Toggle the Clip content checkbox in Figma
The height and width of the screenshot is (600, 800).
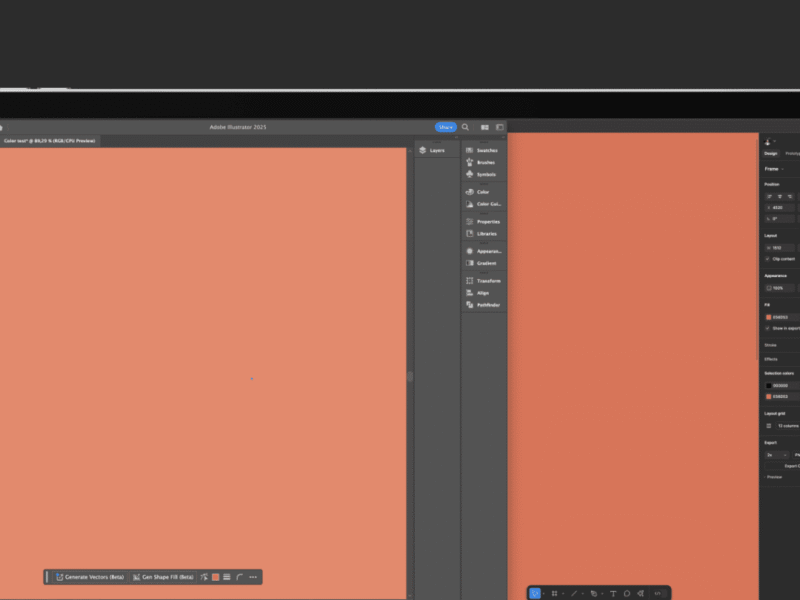pyautogui.click(x=768, y=259)
